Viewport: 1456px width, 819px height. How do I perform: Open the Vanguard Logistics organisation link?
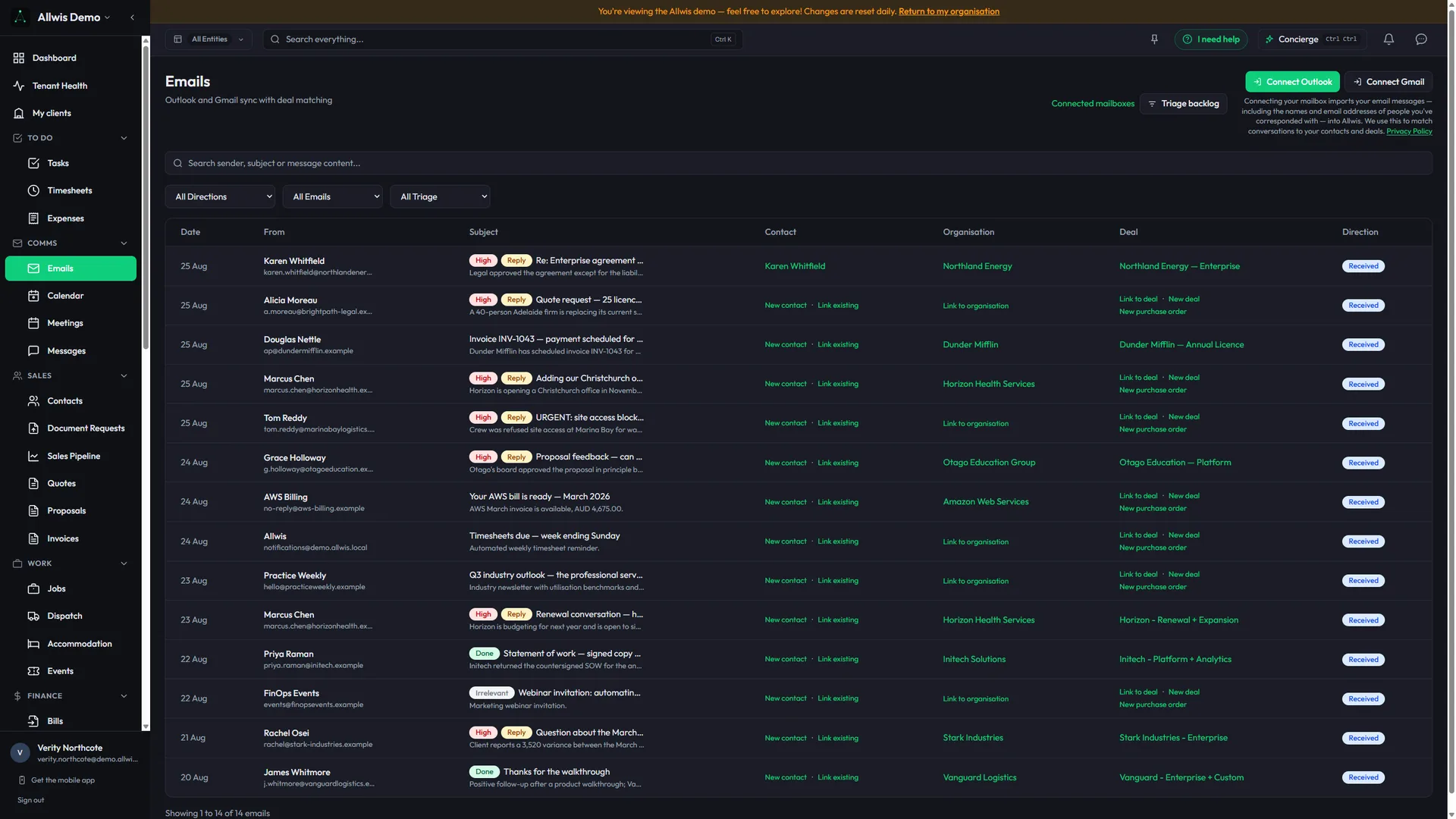979,777
